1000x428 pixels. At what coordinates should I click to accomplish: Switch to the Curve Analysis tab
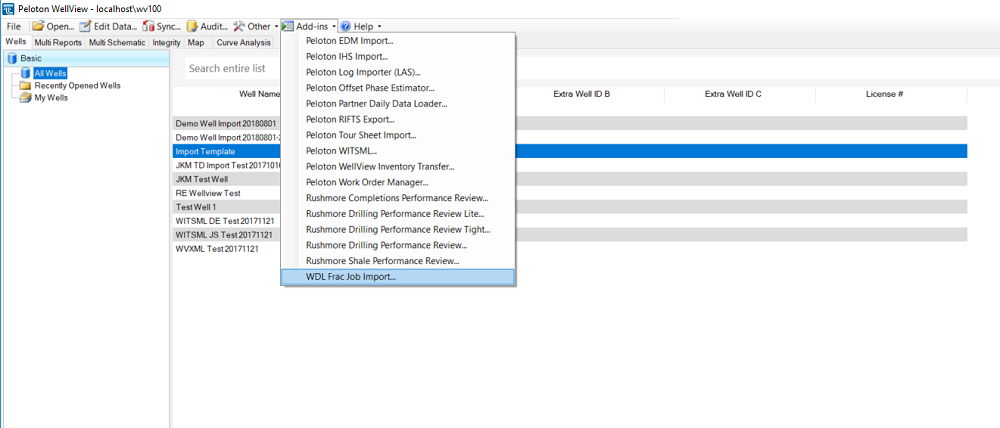point(243,43)
